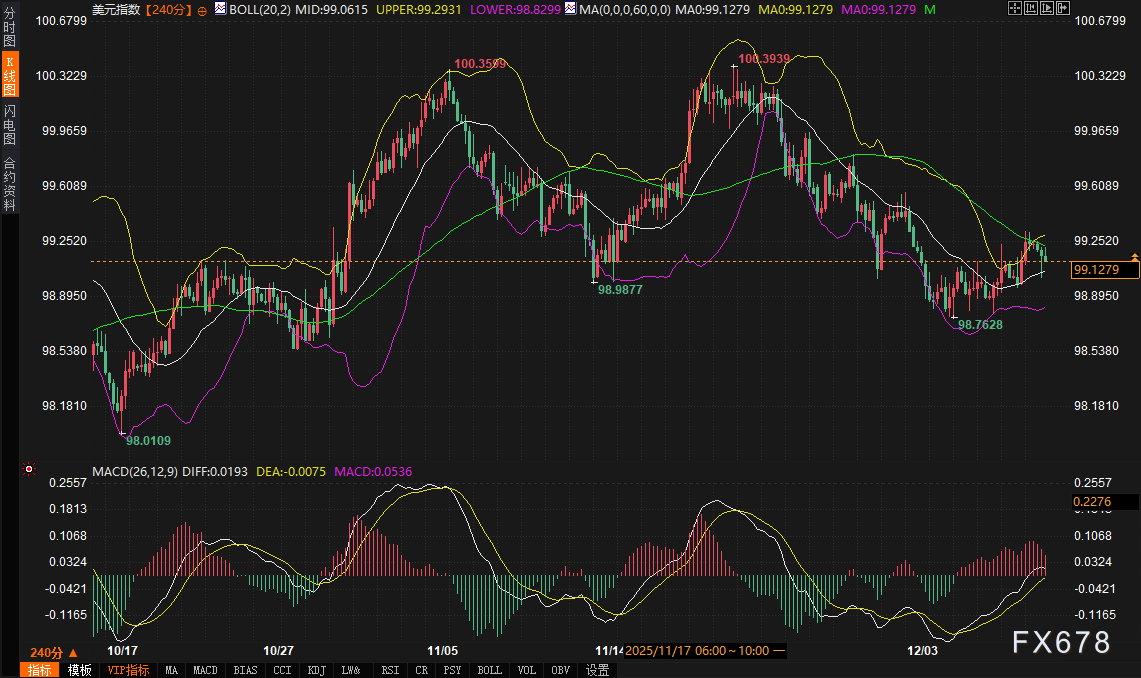Click the orange crosshair icon beside 【240分】
Image resolution: width=1141 pixels, height=678 pixels.
(x=203, y=9)
